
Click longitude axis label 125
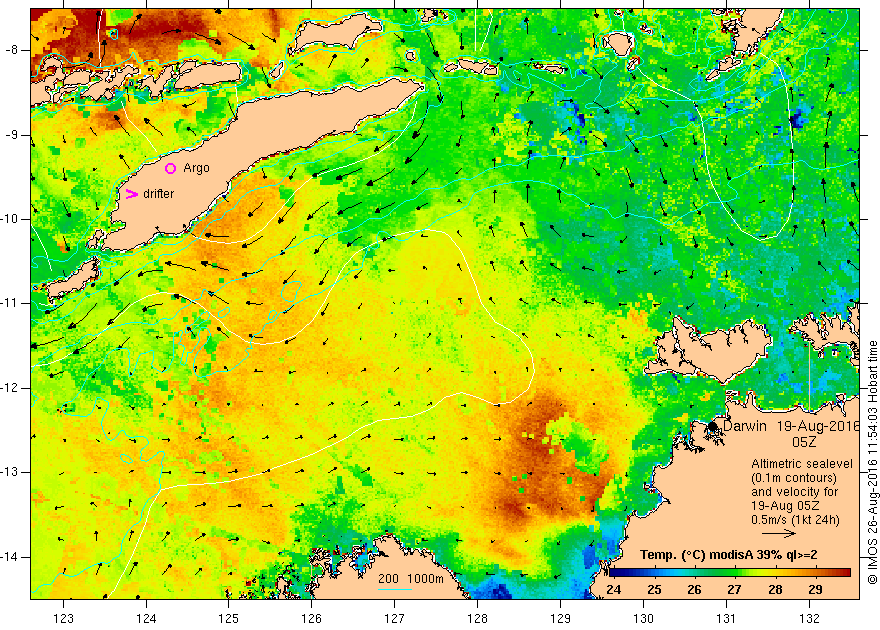coord(228,618)
